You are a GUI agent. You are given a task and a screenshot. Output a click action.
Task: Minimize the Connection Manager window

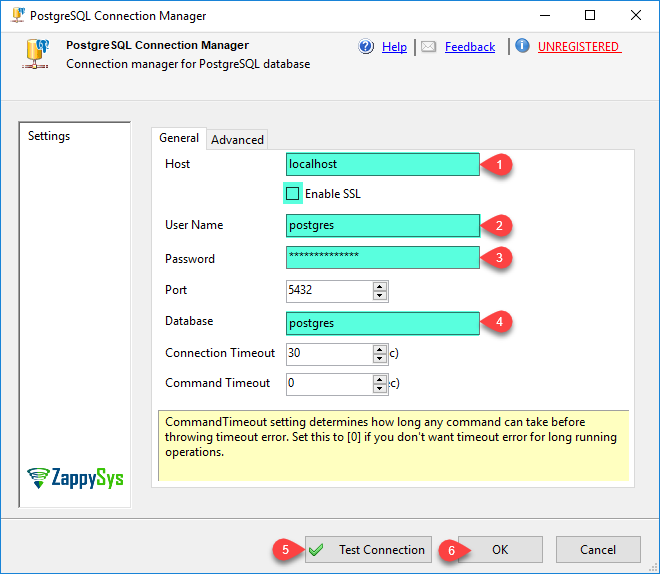[545, 16]
